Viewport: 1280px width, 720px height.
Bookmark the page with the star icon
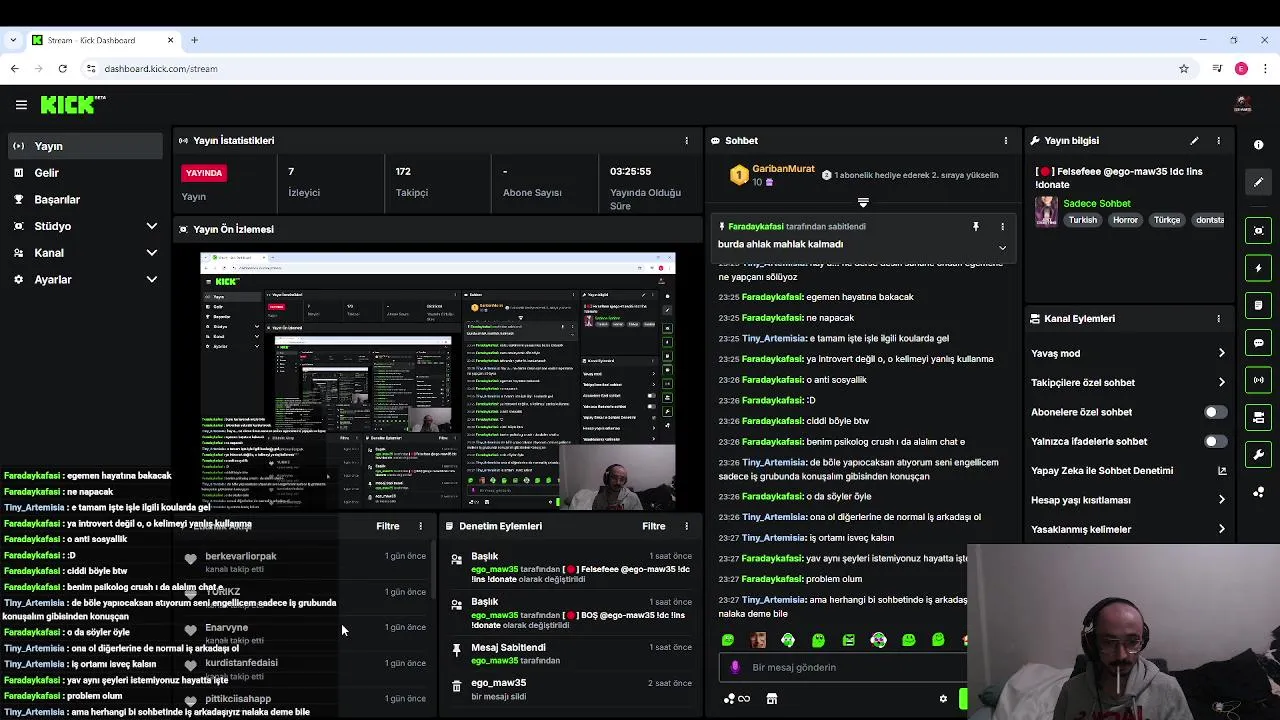click(x=1184, y=69)
